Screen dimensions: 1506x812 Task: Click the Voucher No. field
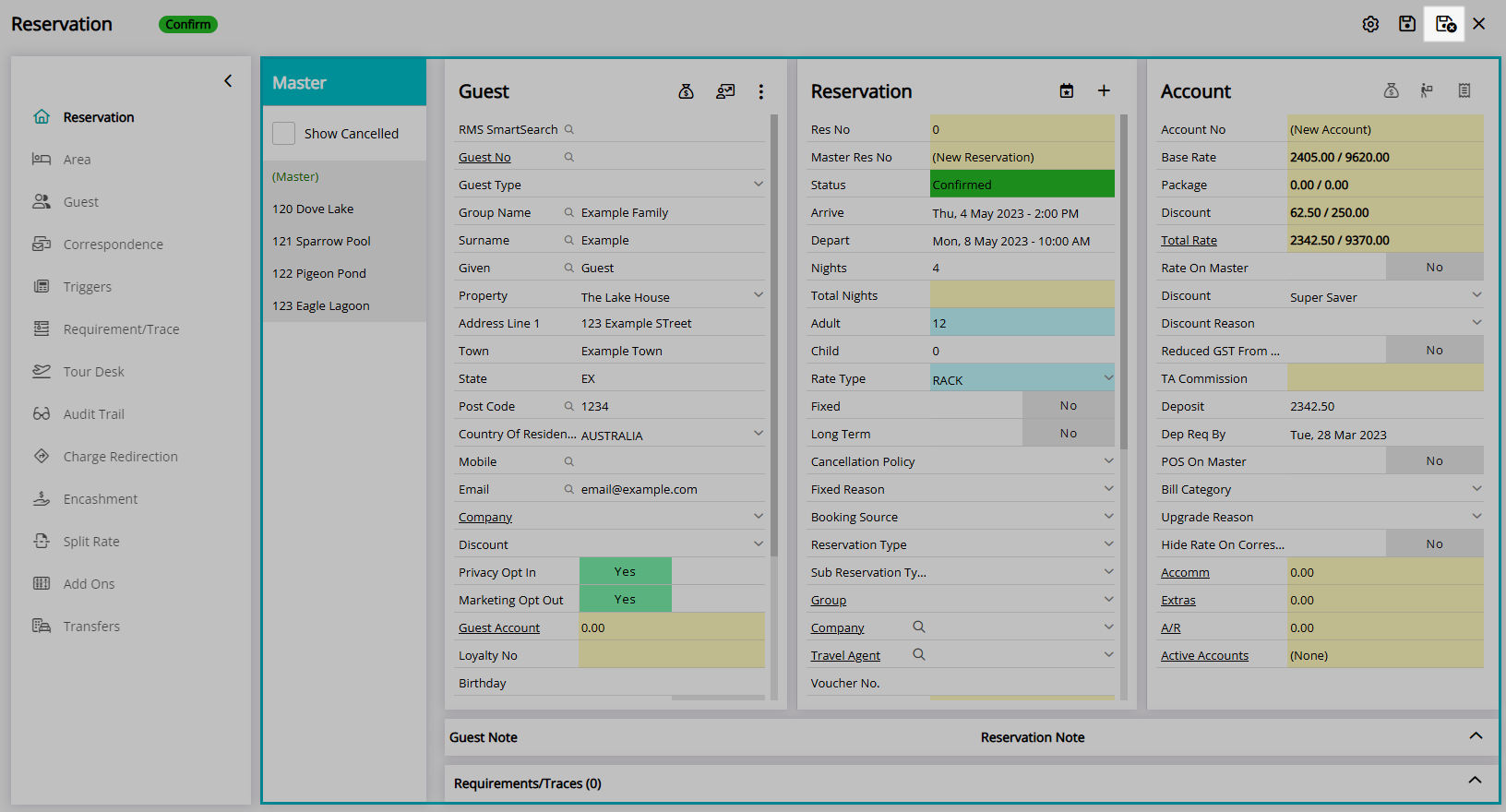pos(1022,683)
